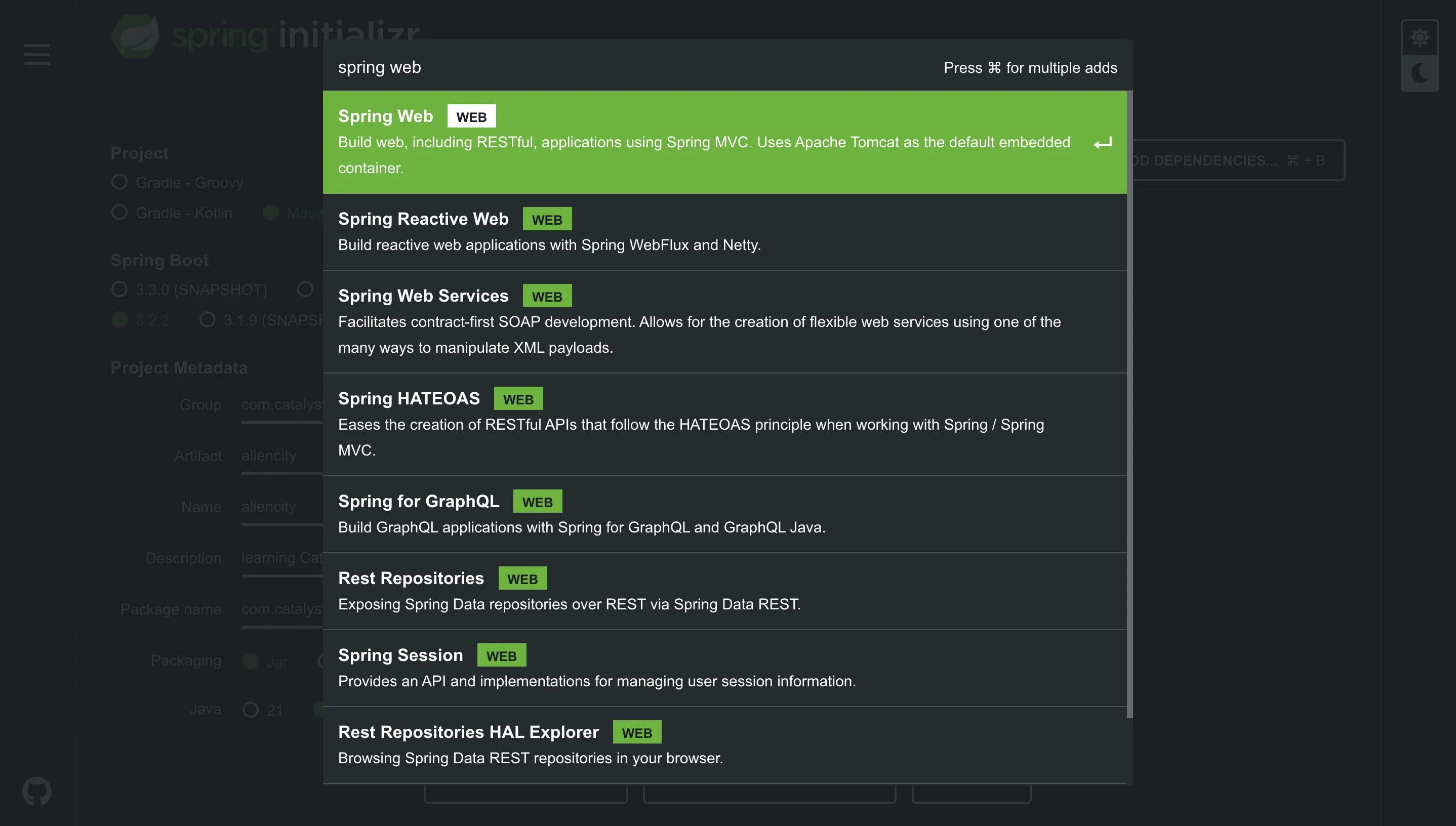Click the Project Metadata heading
Viewport: 1456px width, 826px height.
179,367
